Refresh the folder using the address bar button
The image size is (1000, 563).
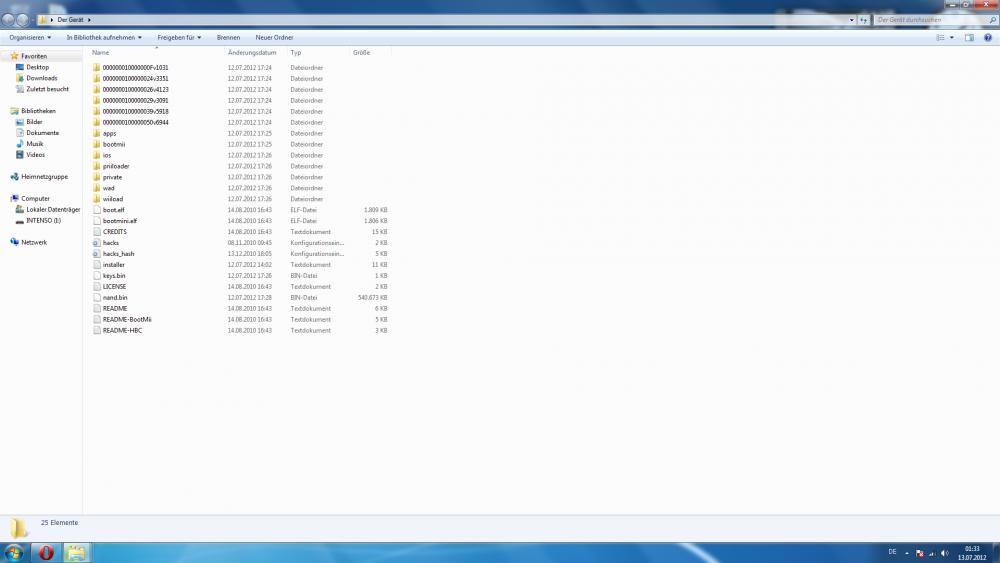pyautogui.click(x=863, y=19)
